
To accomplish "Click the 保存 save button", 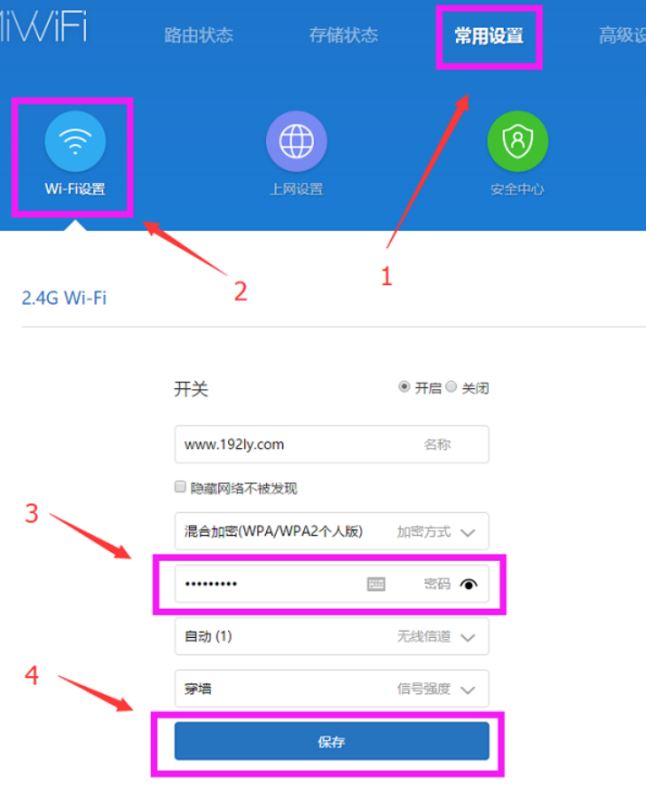I will [332, 741].
